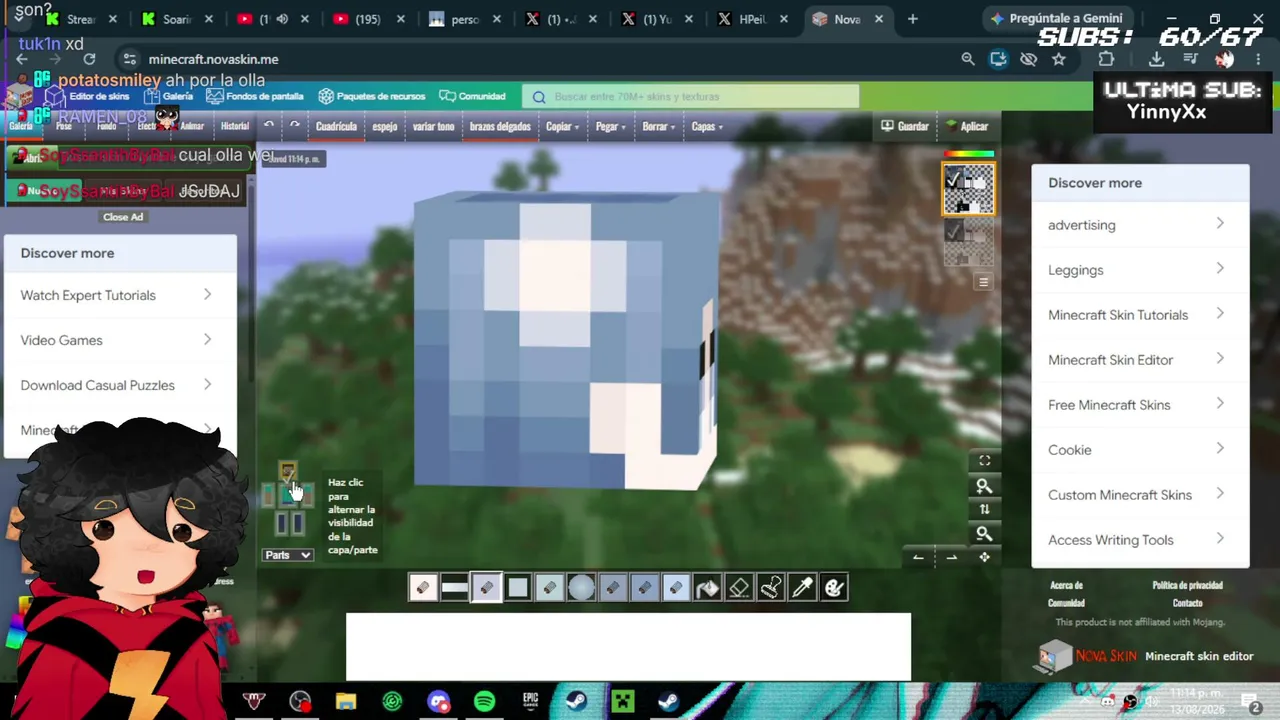Select the highlighted lavender pencil tool
The width and height of the screenshot is (1280, 720).
[x=486, y=588]
